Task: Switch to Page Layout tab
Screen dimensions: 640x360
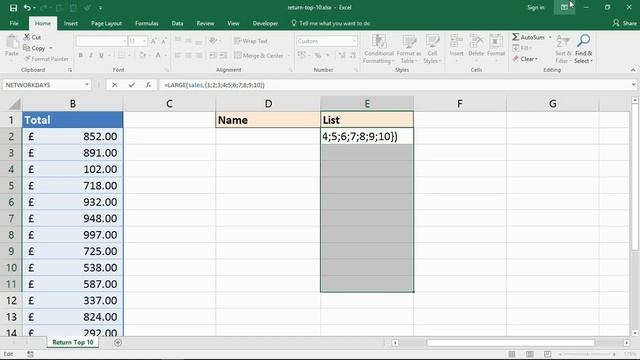Action: (x=106, y=23)
